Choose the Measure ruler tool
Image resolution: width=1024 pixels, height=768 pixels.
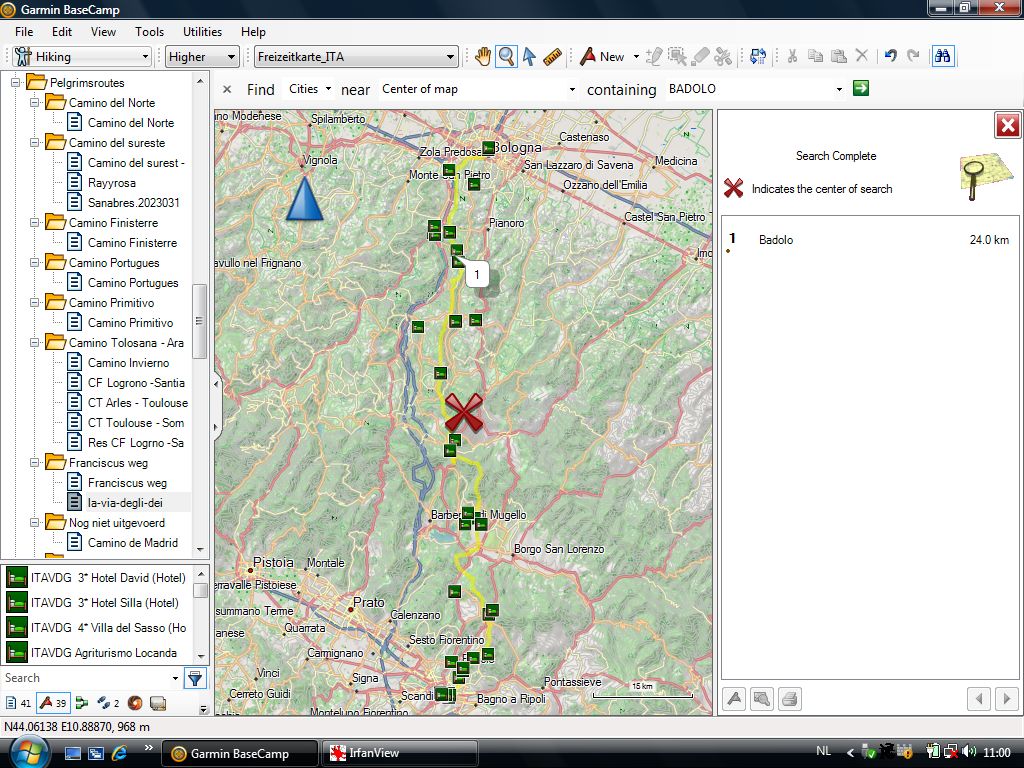(553, 57)
